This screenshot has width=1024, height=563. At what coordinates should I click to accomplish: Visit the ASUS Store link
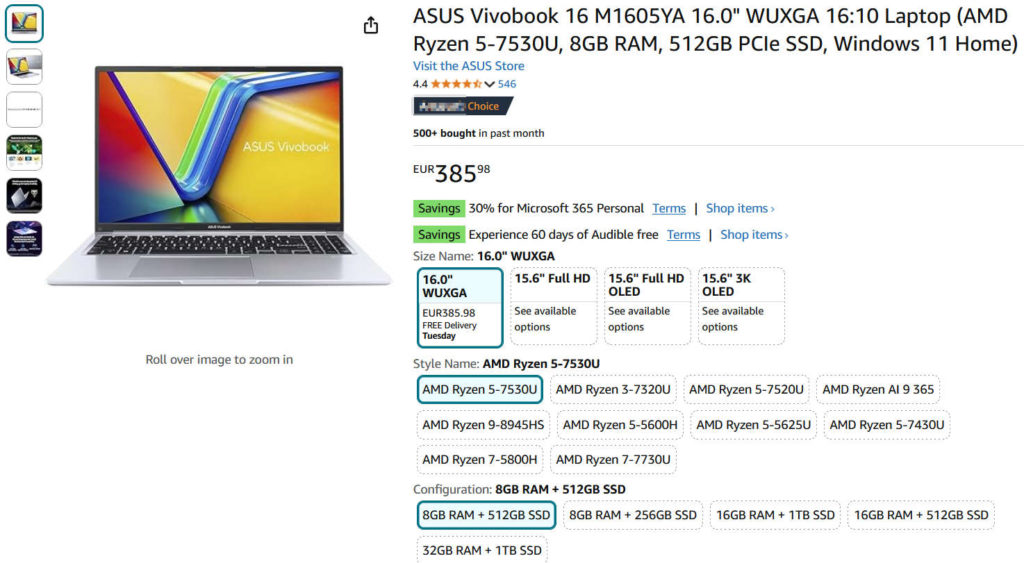coord(468,66)
